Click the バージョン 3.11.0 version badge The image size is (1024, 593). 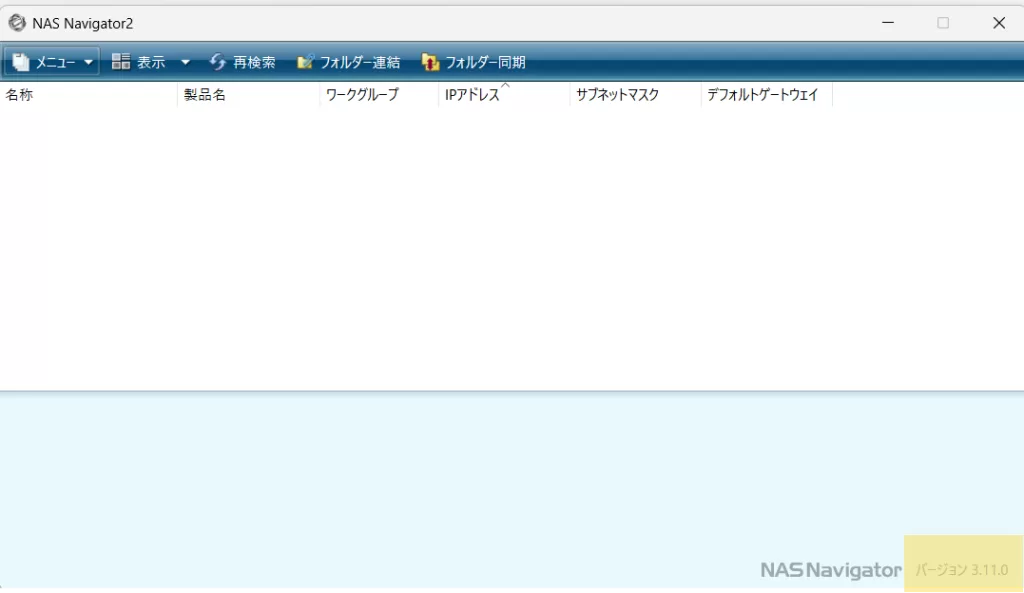click(962, 569)
